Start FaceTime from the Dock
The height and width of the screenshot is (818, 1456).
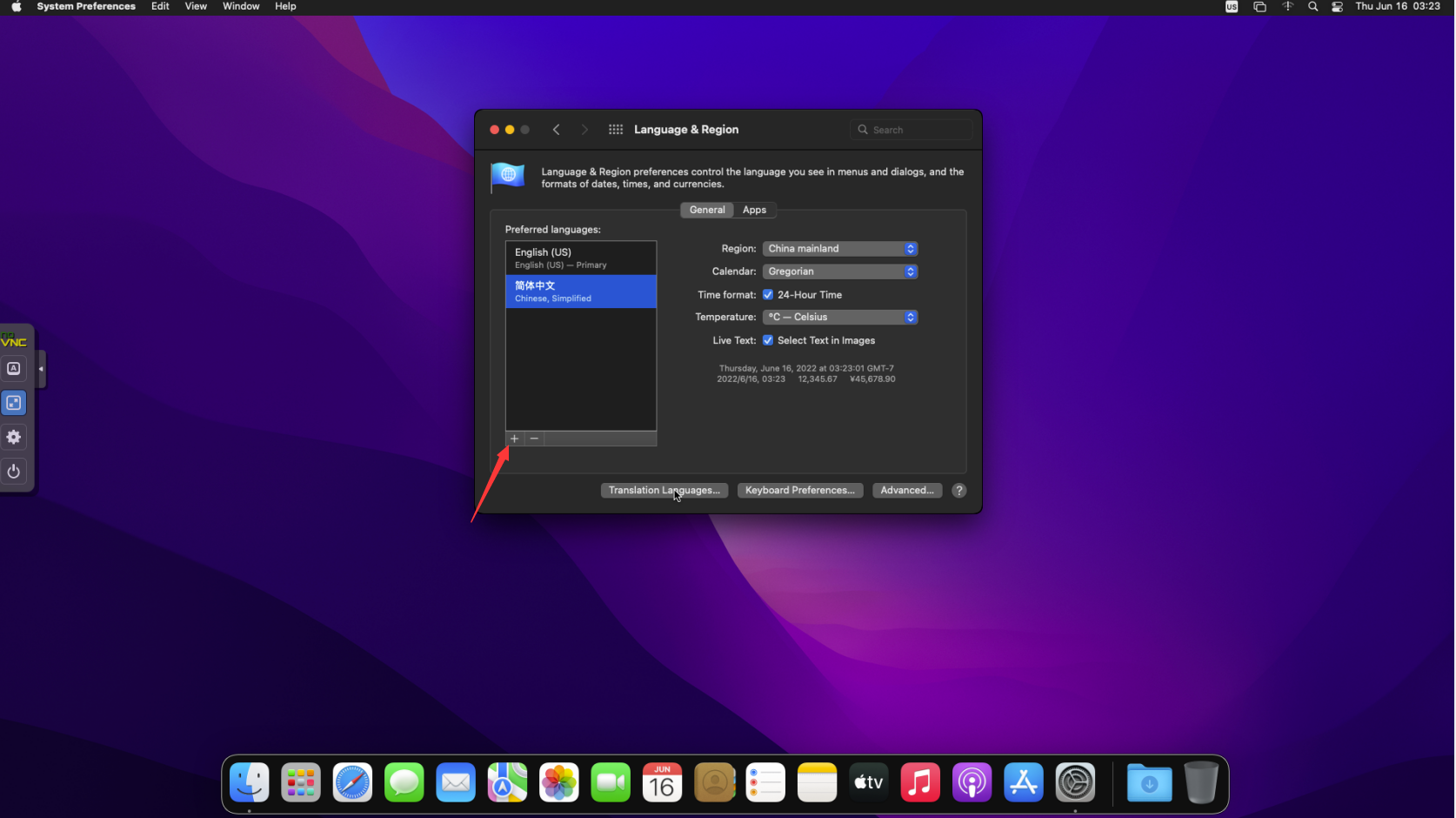pos(611,783)
